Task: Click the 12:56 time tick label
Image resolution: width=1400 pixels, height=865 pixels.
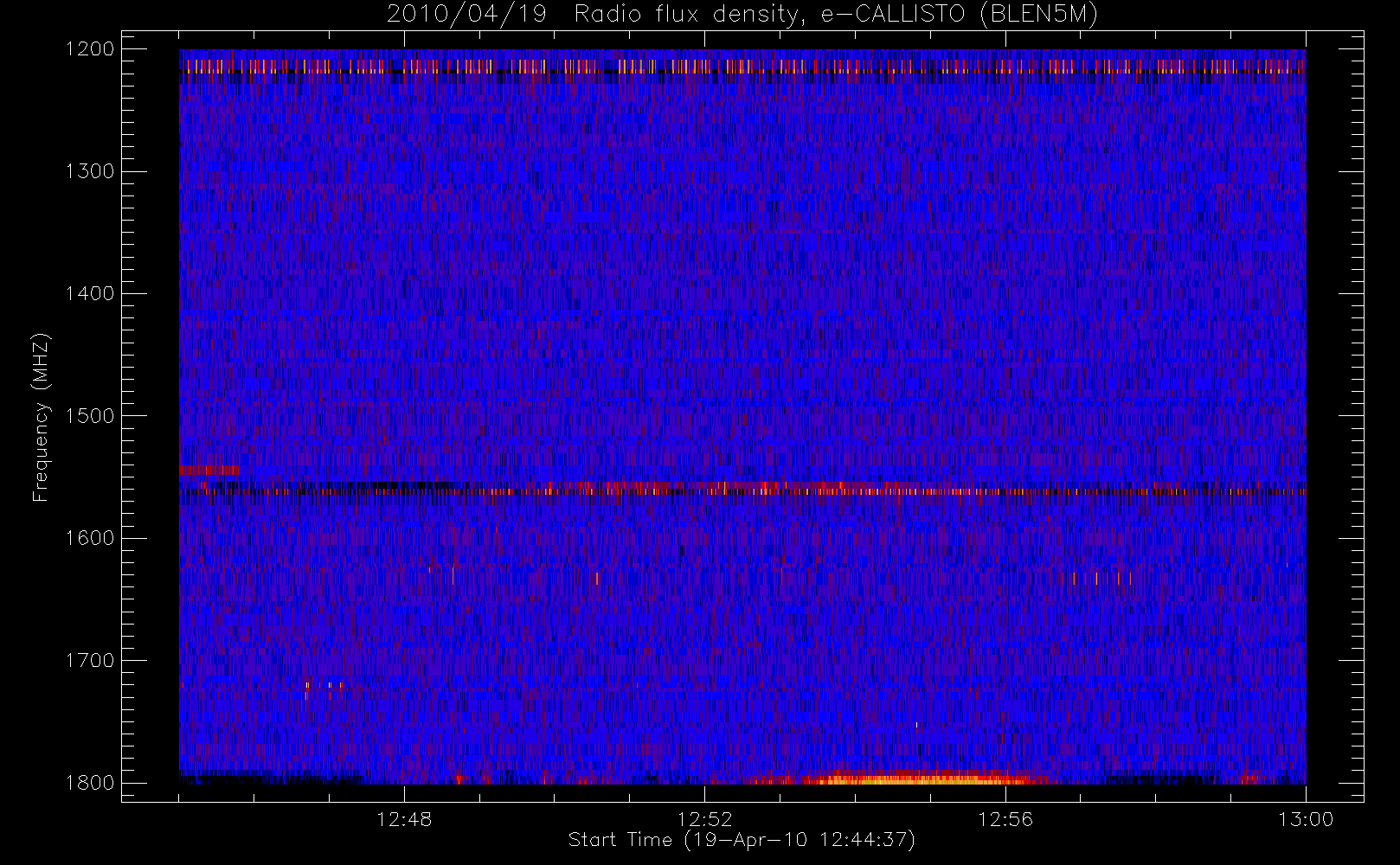Action: (1005, 819)
